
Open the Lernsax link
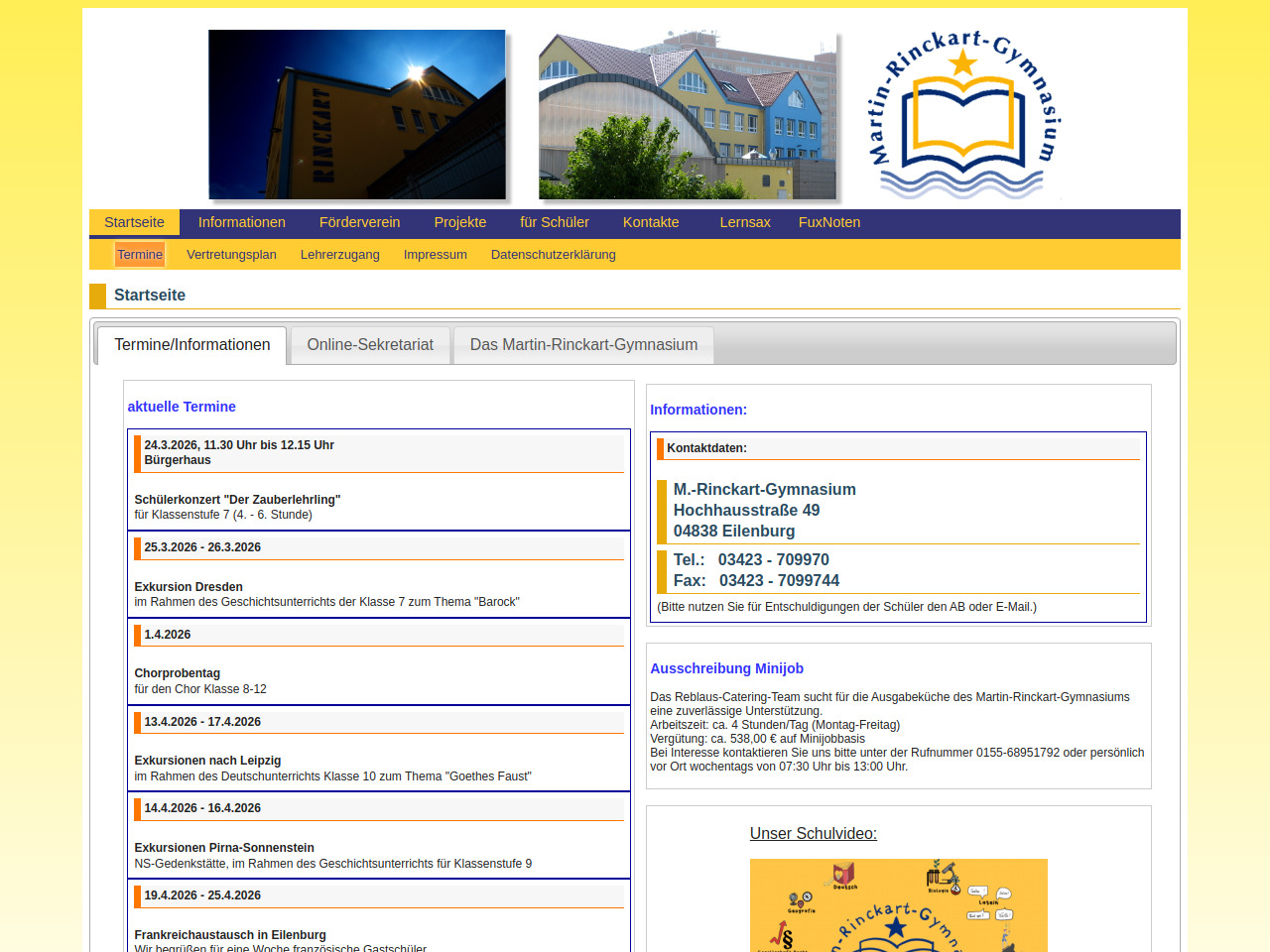(x=744, y=223)
